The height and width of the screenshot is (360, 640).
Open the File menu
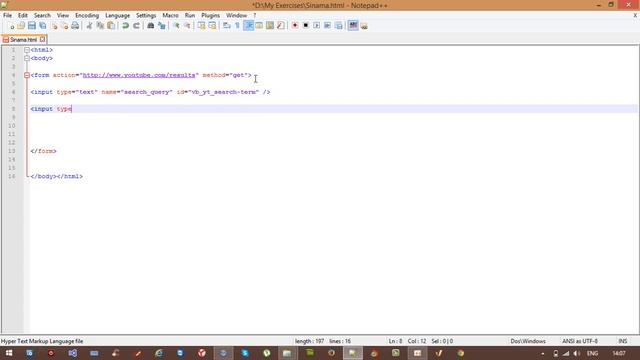click(x=7, y=16)
